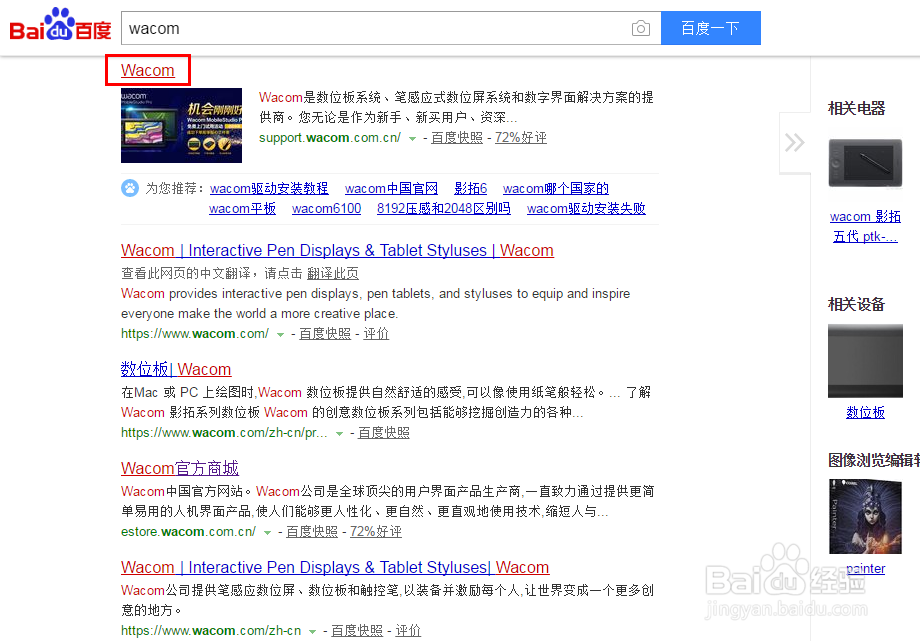920x641 pixels.
Task: Open suggestion 影拓6
Action: pyautogui.click(x=471, y=188)
